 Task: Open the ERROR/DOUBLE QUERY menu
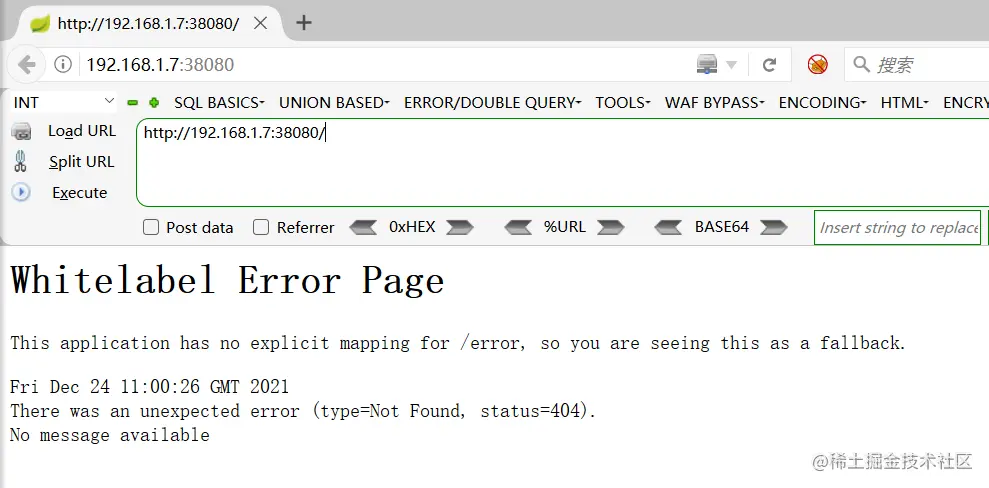[493, 103]
